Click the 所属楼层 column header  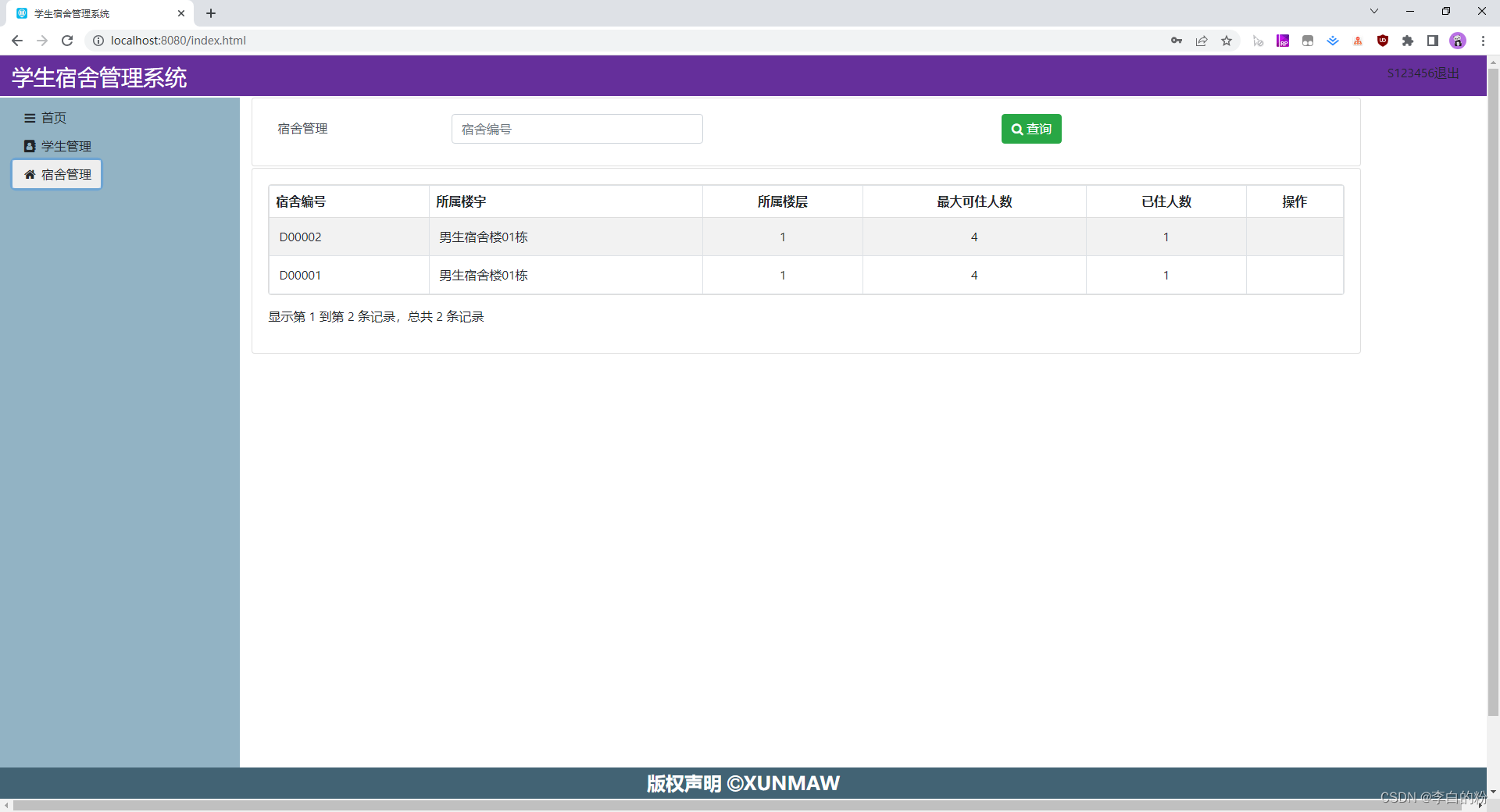pos(783,201)
